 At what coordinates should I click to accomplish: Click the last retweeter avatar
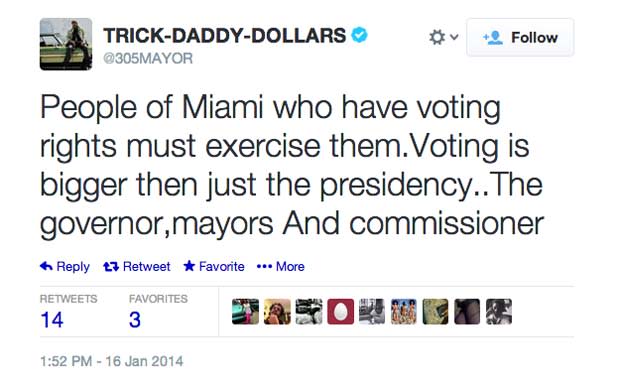[x=499, y=312]
